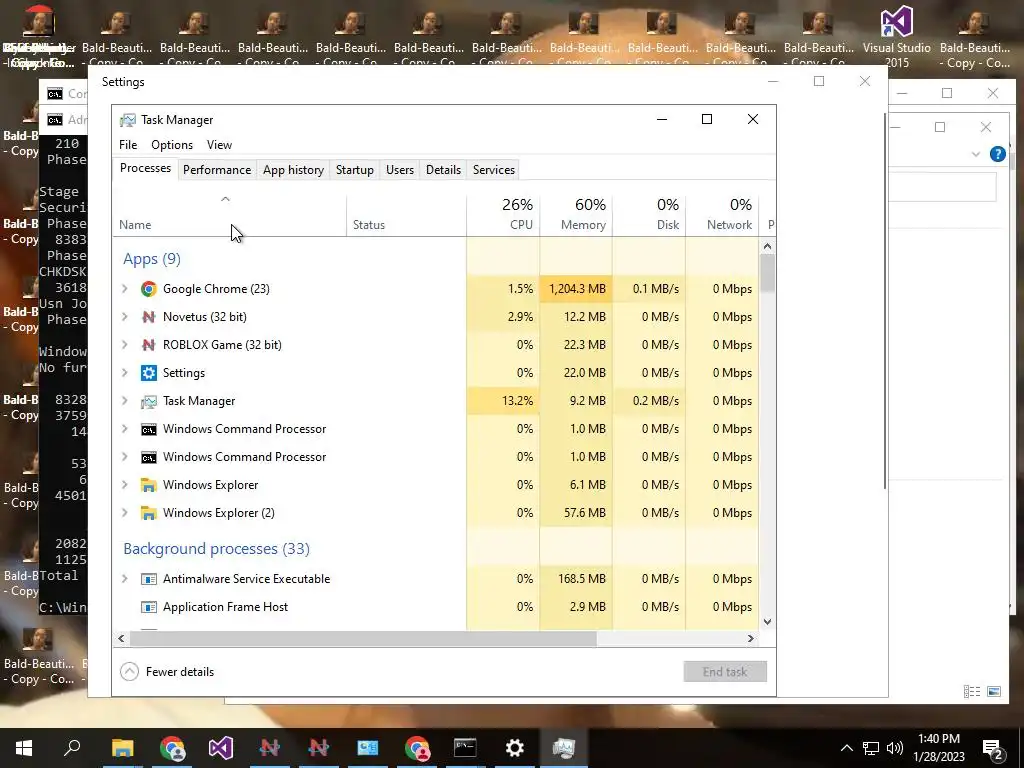Screen dimensions: 1024x768
Task: Click the Settings gear icon in process list
Action: click(x=149, y=373)
